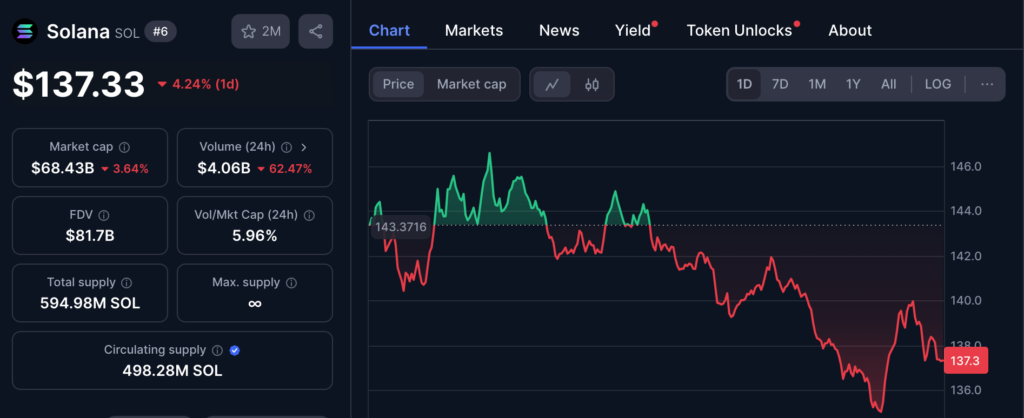Image resolution: width=1024 pixels, height=418 pixels.
Task: Open the About tab
Action: tap(850, 31)
